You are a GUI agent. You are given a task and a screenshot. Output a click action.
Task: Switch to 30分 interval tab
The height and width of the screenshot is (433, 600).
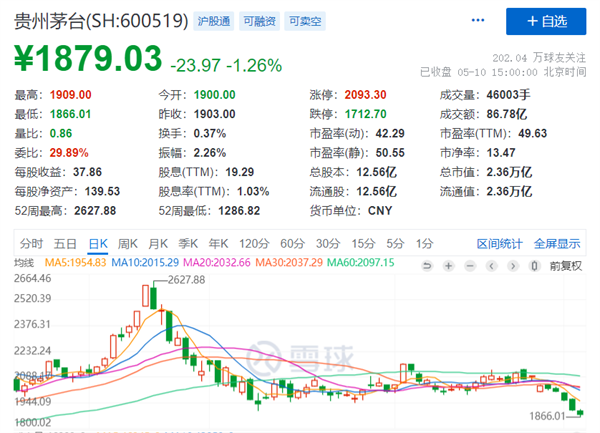tap(328, 244)
